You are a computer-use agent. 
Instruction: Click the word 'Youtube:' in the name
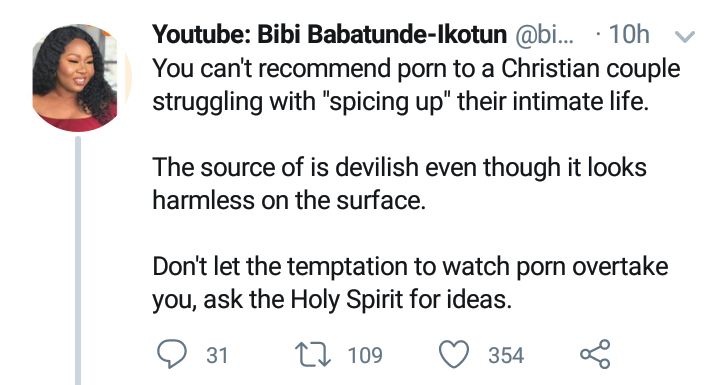pos(201,34)
